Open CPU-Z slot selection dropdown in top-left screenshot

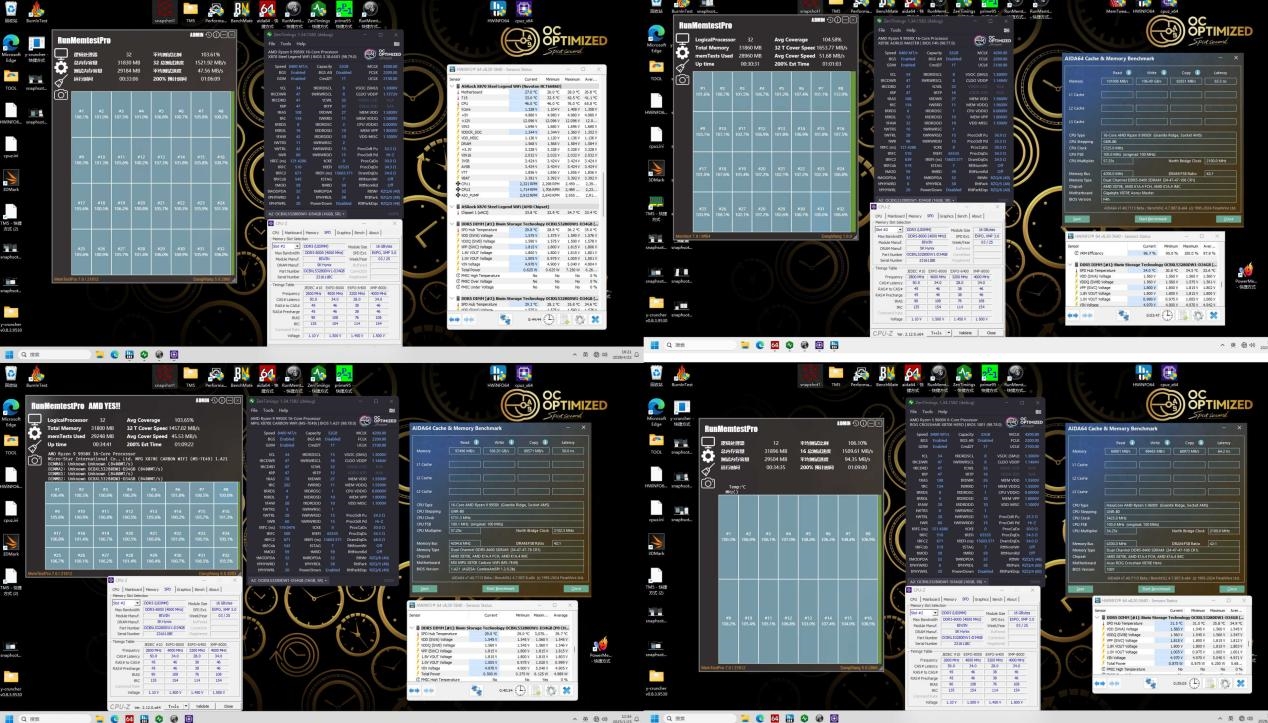[x=285, y=246]
